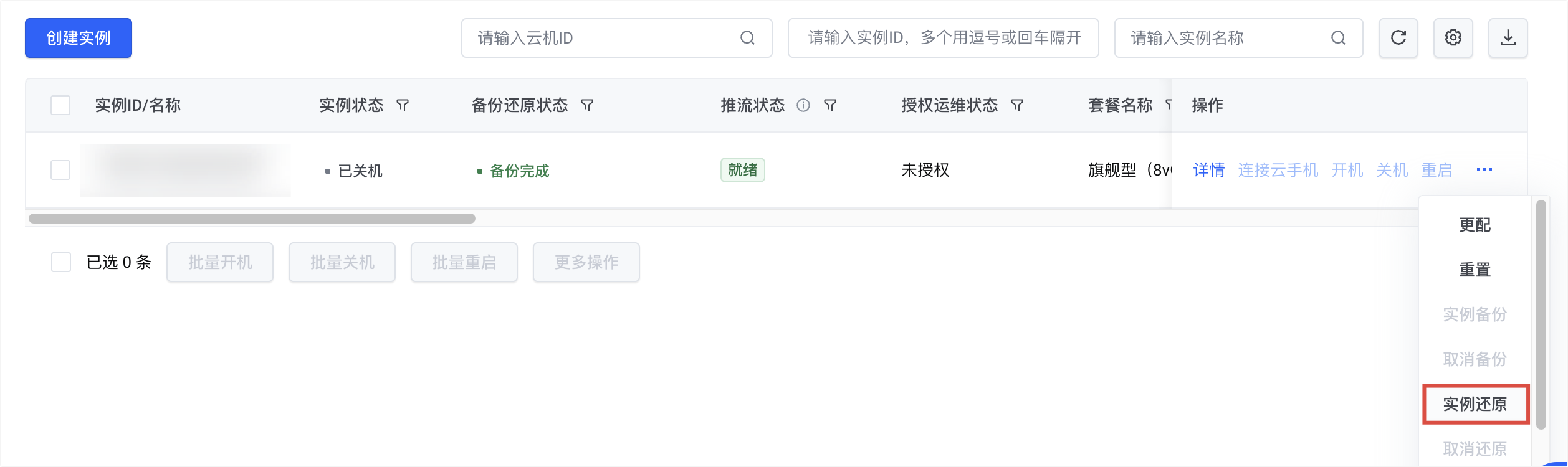
Task: Click search icon in instance name field
Action: pos(1338,38)
